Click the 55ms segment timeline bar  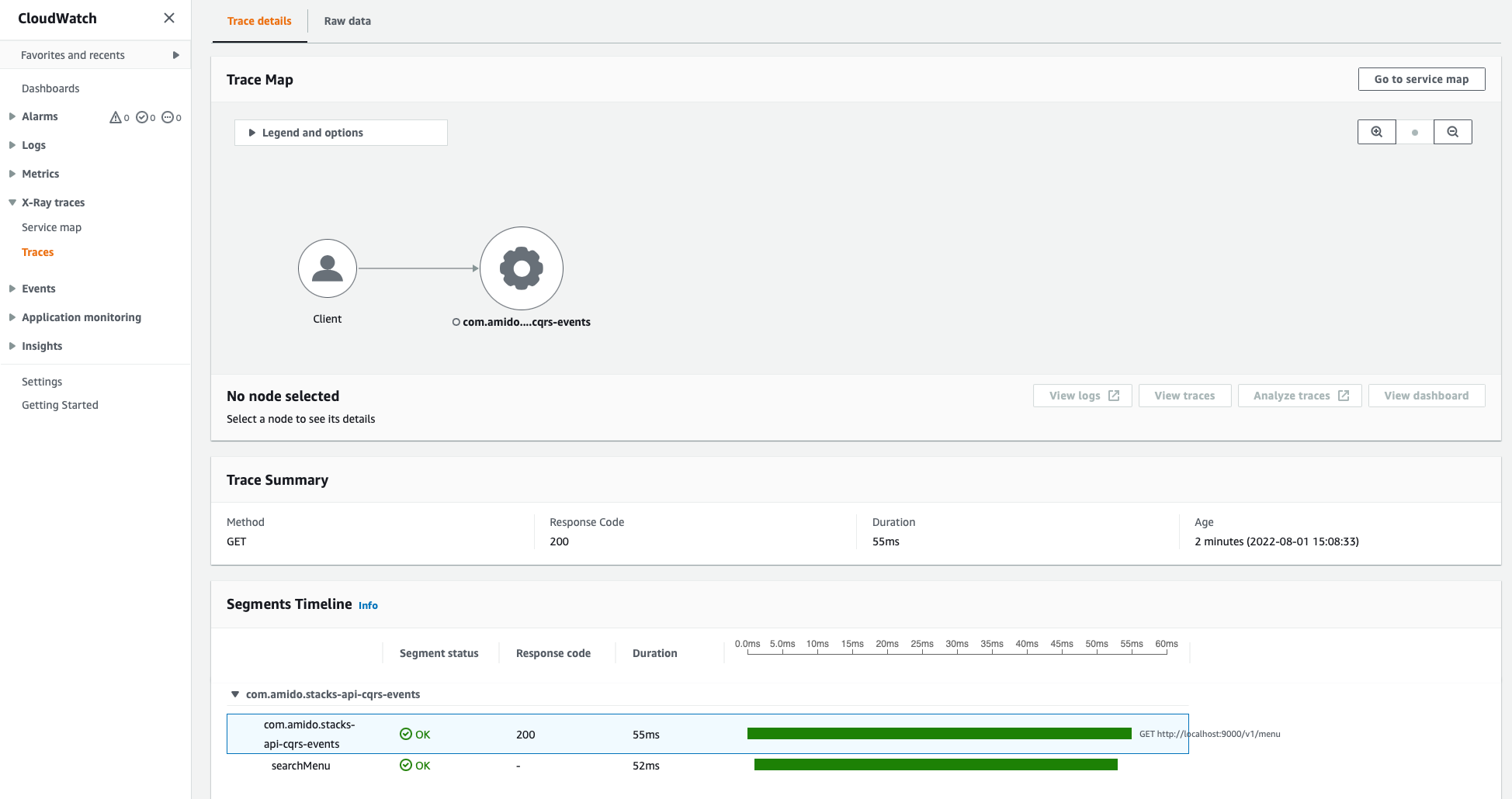click(939, 734)
